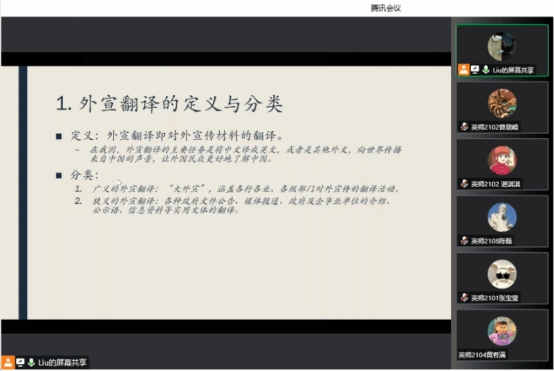Select the white statue avatar of 英师2108

click(502, 217)
